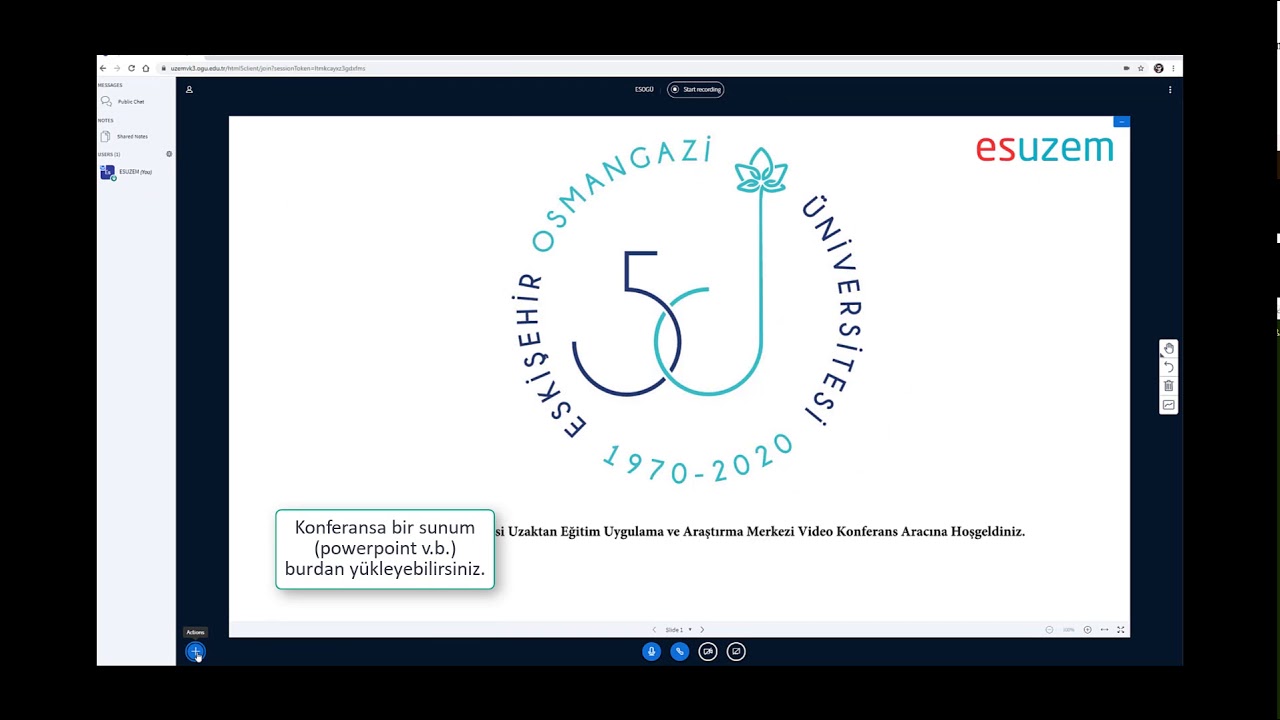Turn on multi-user whiteboard
This screenshot has width=1280, height=720.
1168,405
